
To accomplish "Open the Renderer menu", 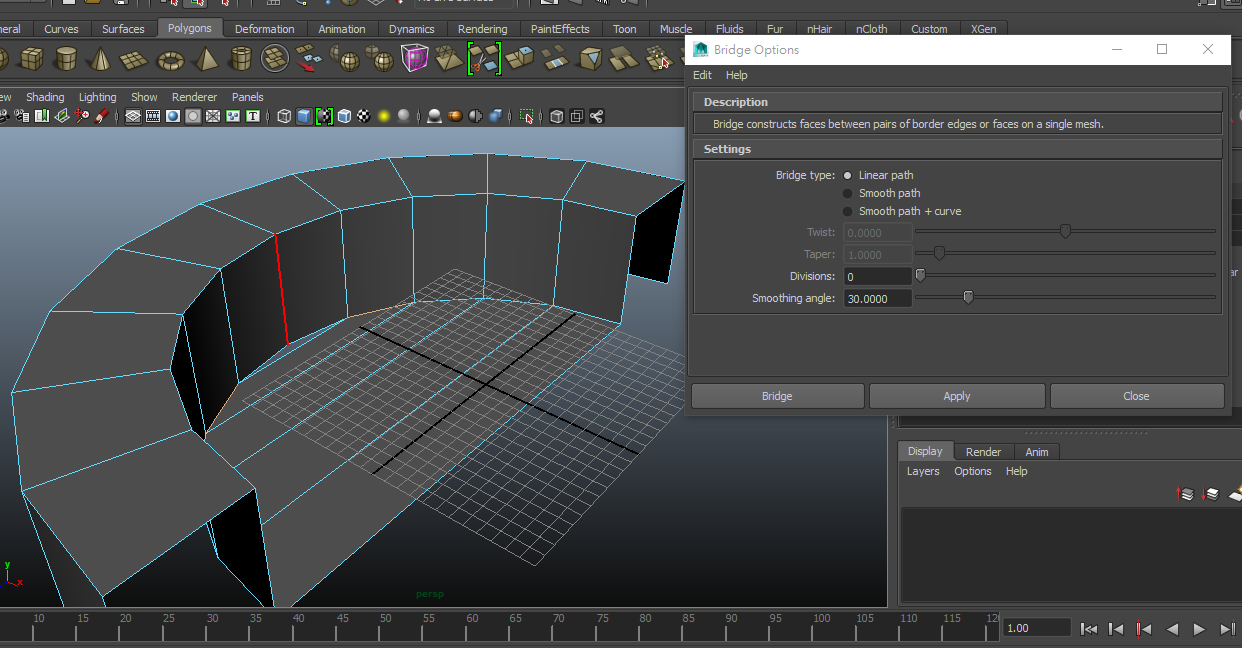I will point(194,96).
